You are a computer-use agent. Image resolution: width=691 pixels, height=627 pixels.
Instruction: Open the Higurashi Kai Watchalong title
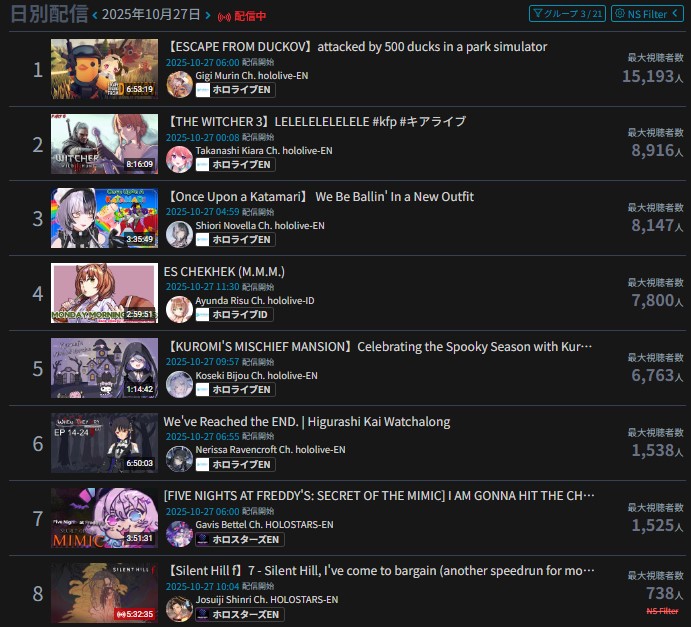pyautogui.click(x=307, y=422)
